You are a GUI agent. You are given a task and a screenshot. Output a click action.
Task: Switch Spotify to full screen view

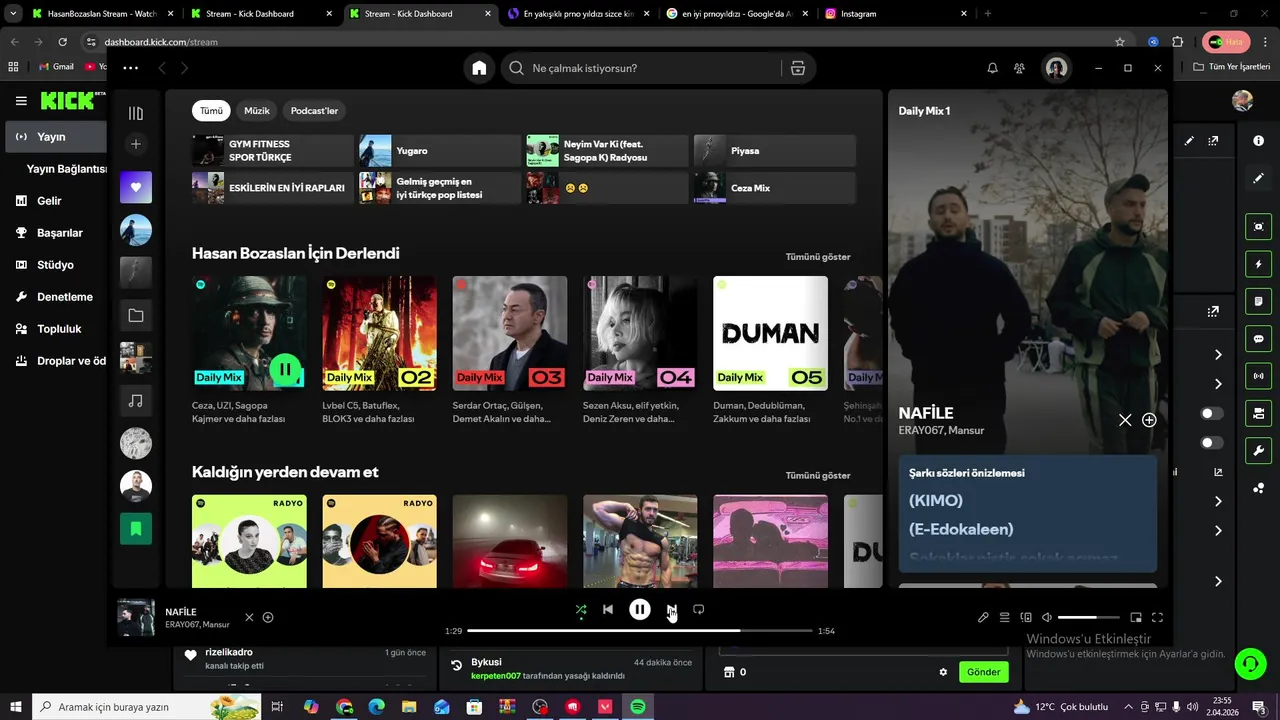1158,618
